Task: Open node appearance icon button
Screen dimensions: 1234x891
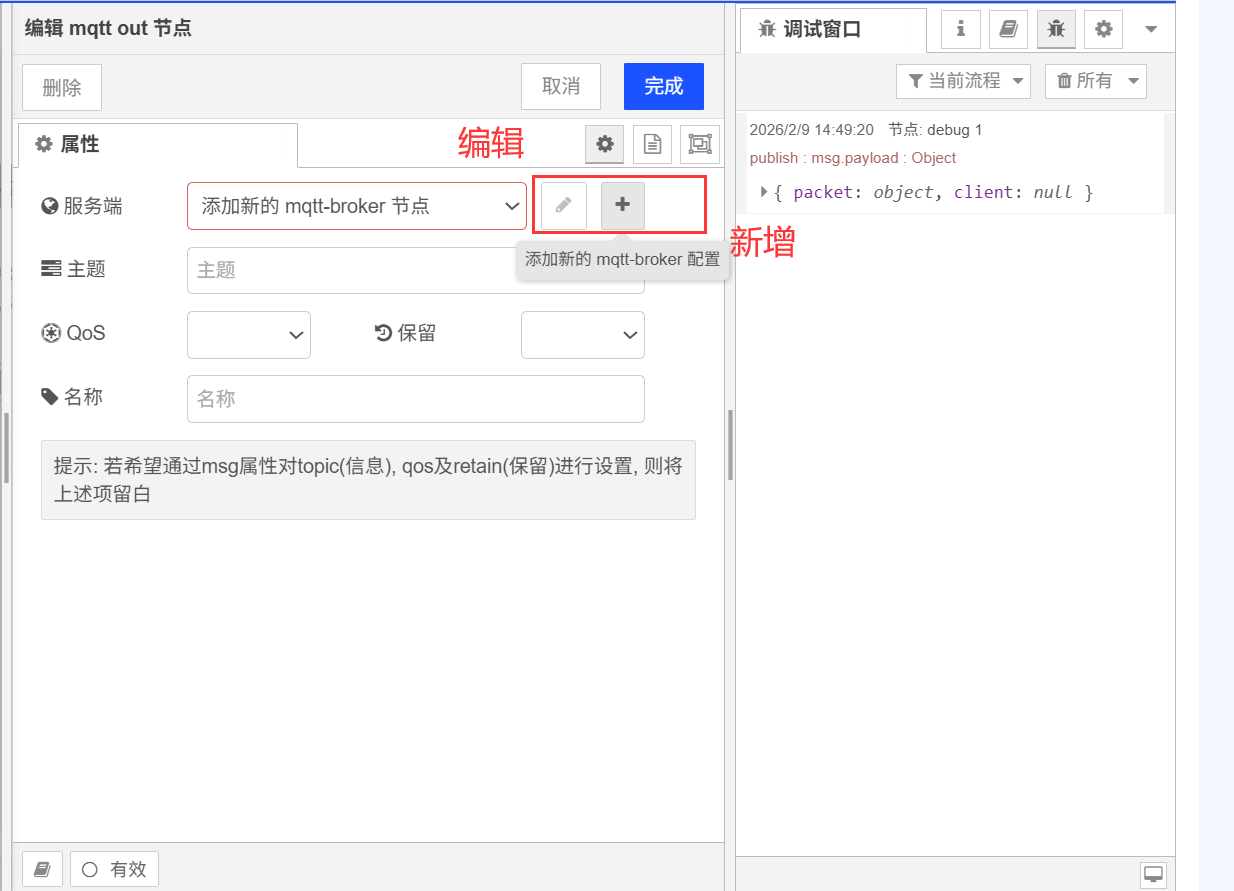Action: pyautogui.click(x=700, y=144)
